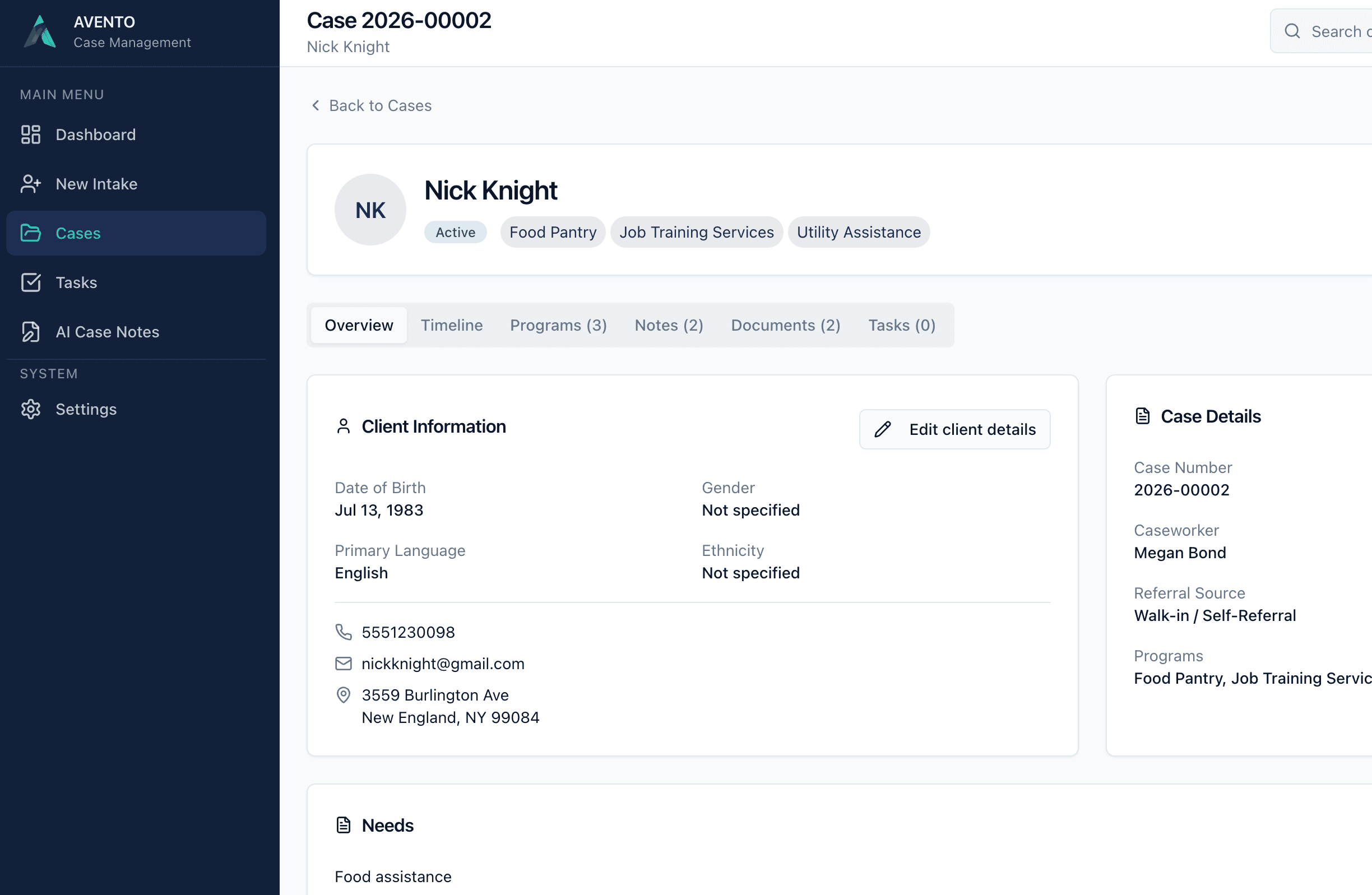Image resolution: width=1372 pixels, height=895 pixels.
Task: Follow the Back to Cases link
Action: point(380,105)
